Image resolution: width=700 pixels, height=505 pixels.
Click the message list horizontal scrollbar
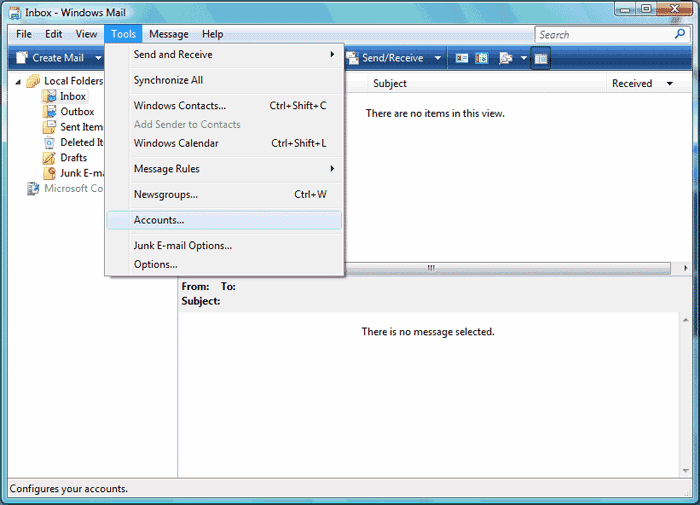[x=508, y=268]
